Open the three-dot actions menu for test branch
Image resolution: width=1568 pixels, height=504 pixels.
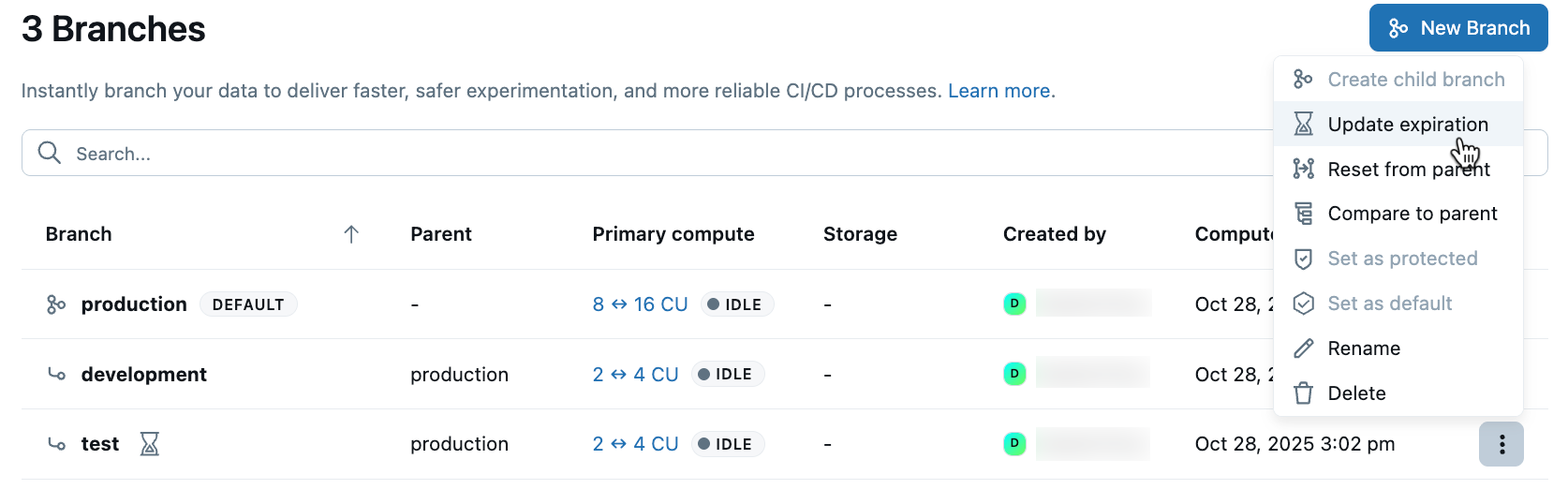[1501, 444]
